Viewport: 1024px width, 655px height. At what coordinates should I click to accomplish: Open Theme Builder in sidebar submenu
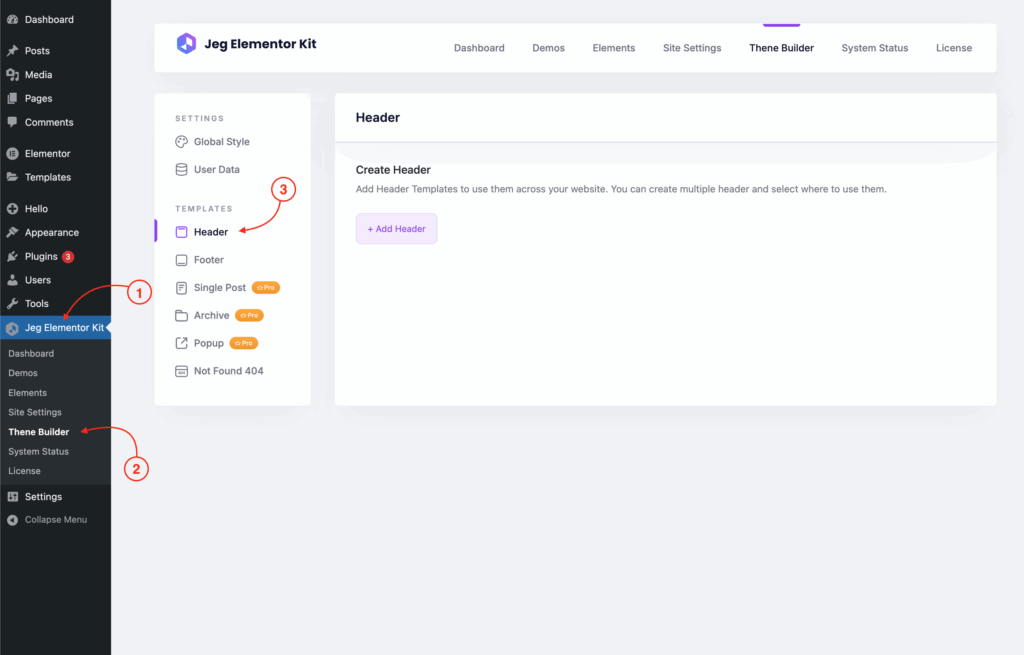point(39,432)
